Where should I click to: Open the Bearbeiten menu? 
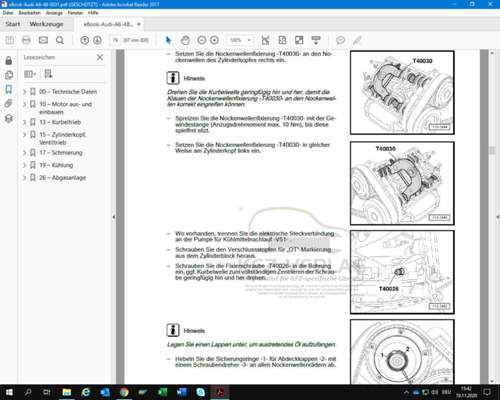[x=30, y=13]
